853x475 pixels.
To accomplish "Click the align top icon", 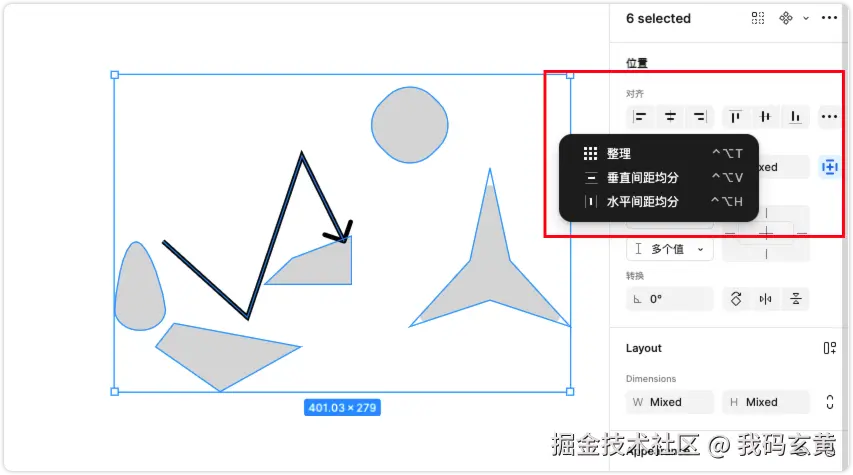I will [735, 116].
